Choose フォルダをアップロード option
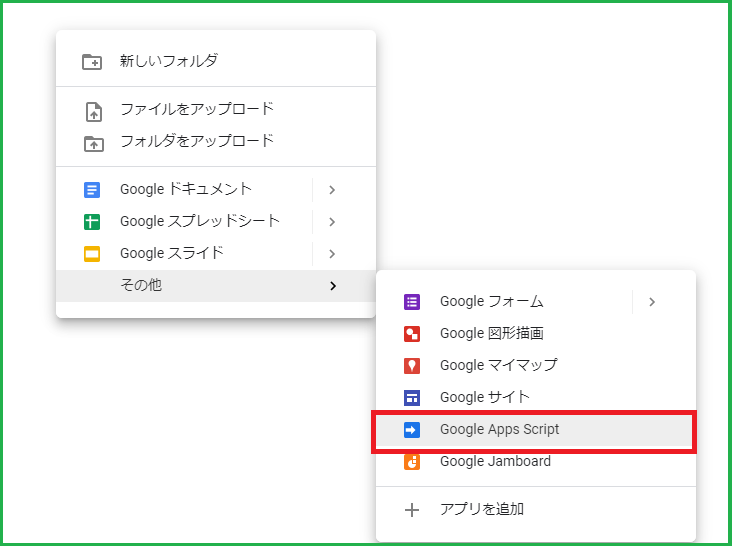Screen dimensions: 732x546 point(216,141)
